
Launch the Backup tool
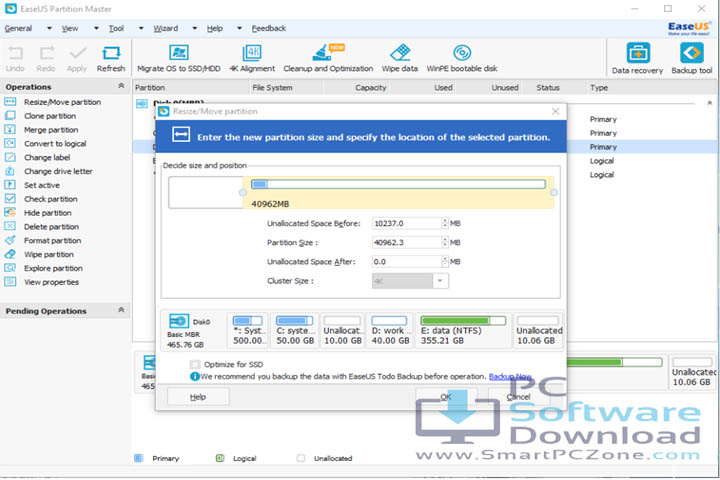(692, 58)
